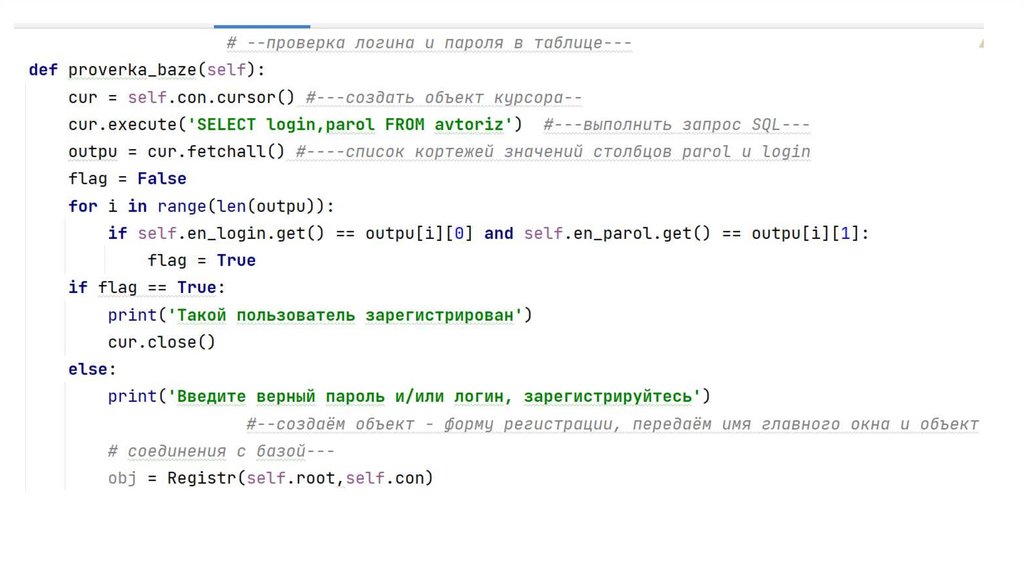This screenshot has width=1024, height=574.
Task: Click the 'Введите верный пароль' string
Action: coord(439,396)
